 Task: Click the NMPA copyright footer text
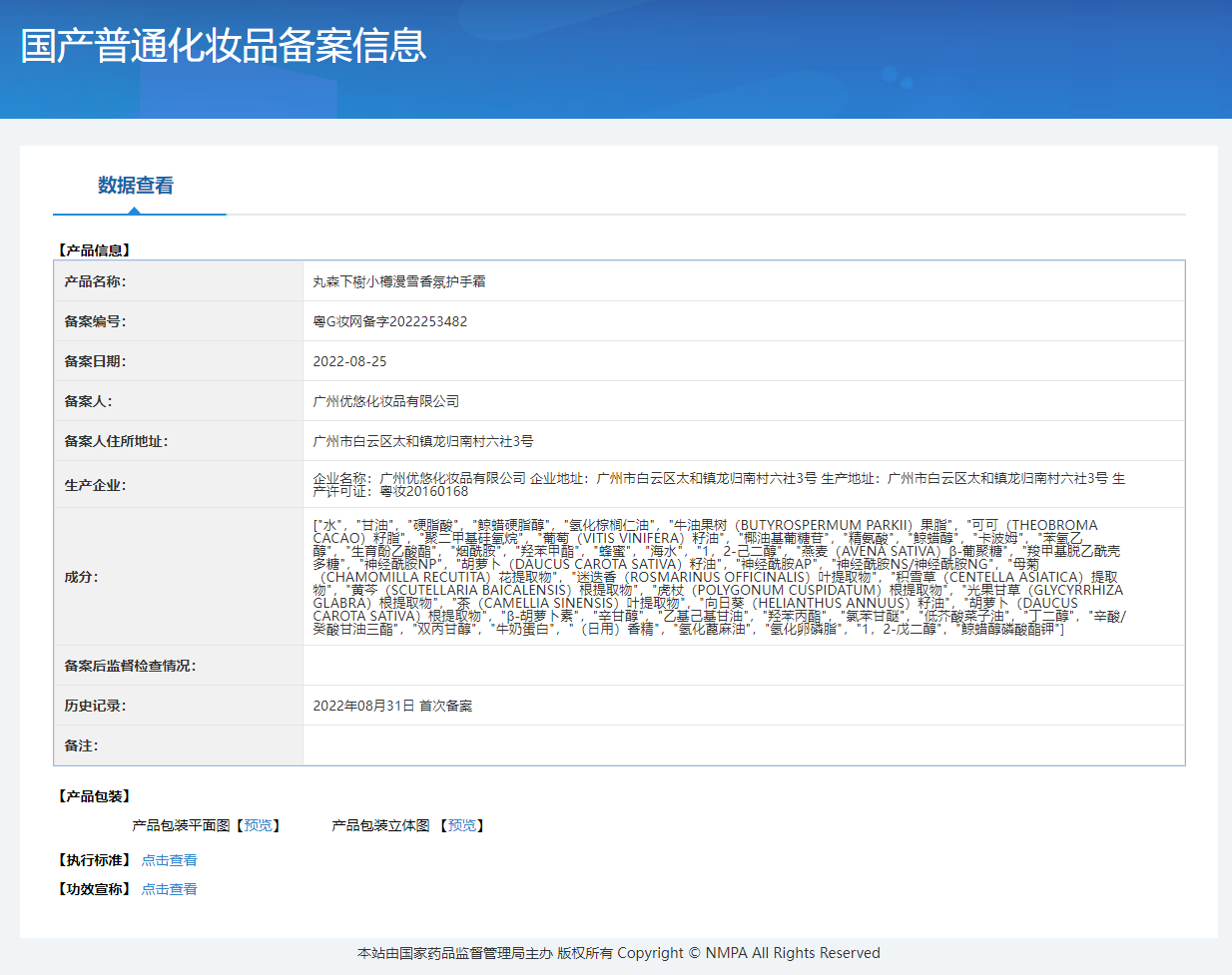click(x=618, y=953)
